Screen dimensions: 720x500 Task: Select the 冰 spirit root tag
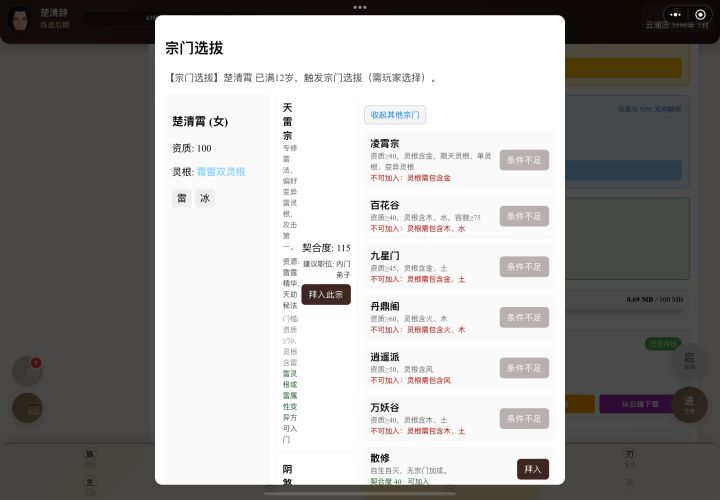tap(205, 198)
